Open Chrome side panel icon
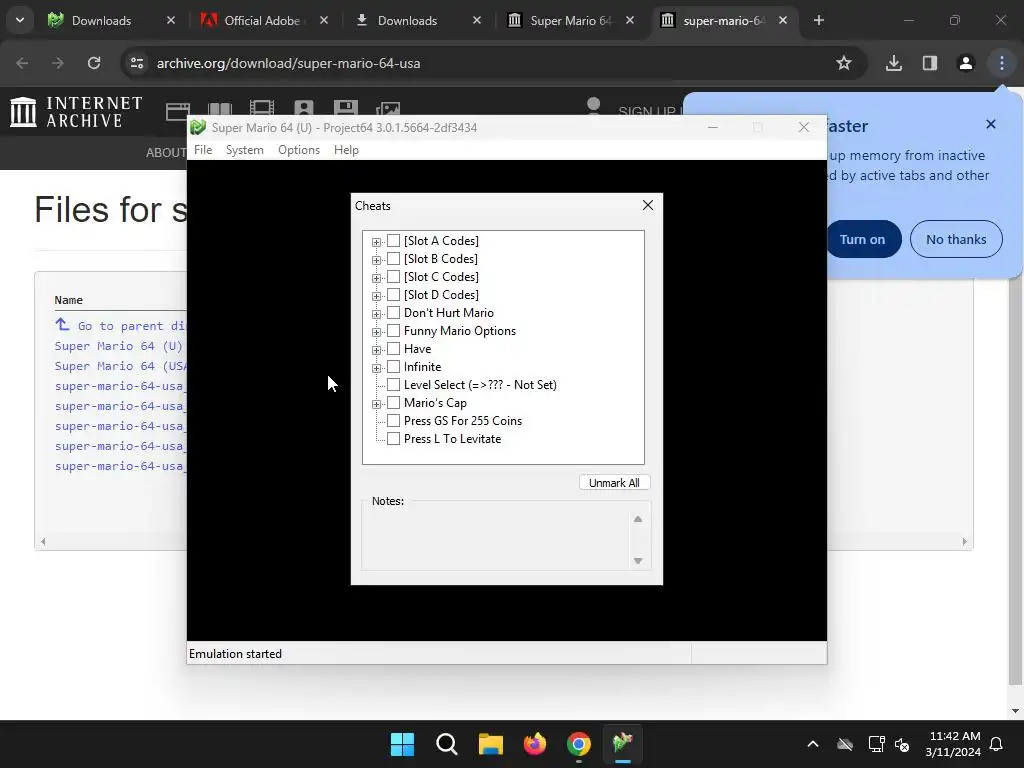This screenshot has width=1024, height=768. coord(929,63)
